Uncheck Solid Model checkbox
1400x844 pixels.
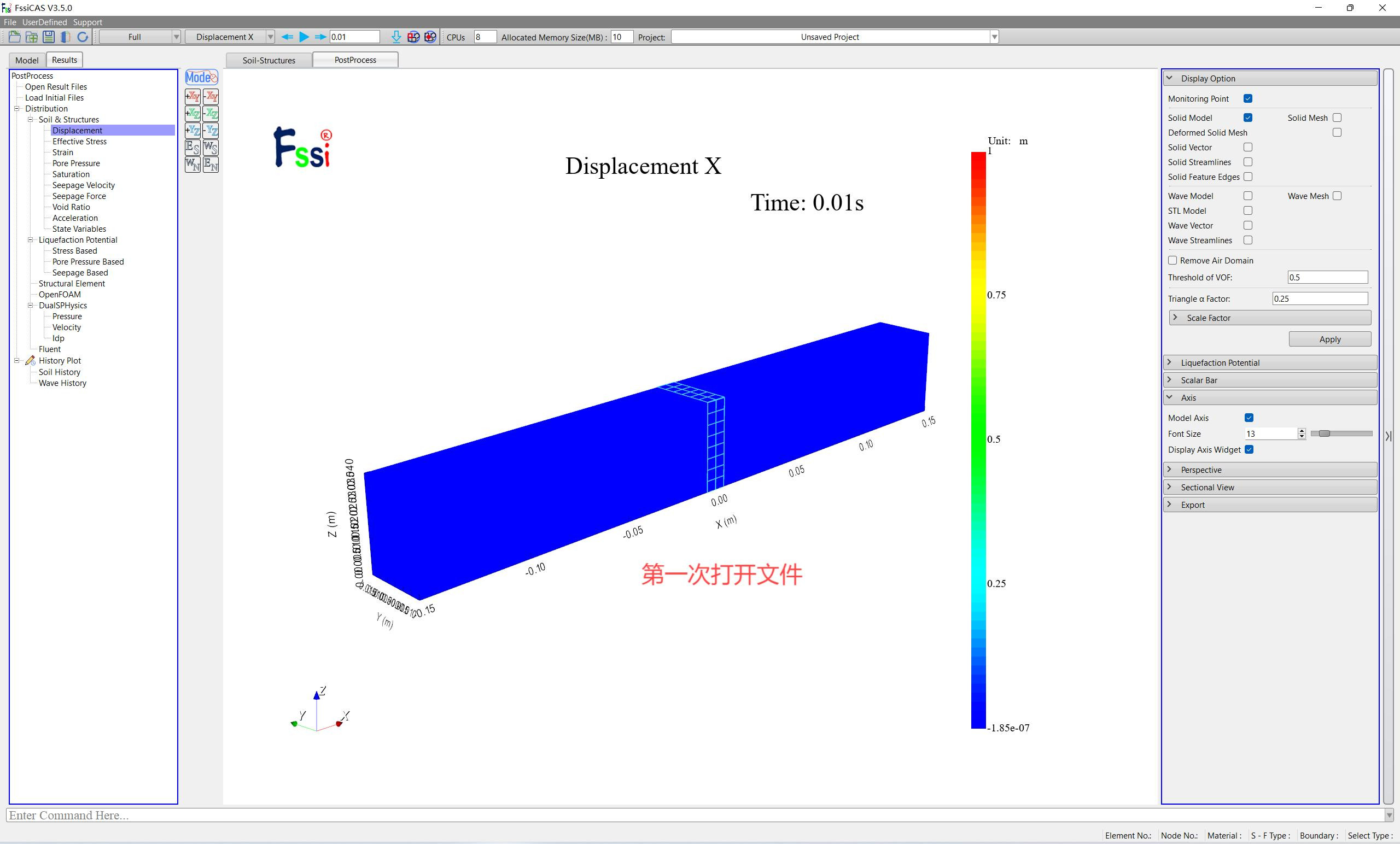[x=1248, y=118]
